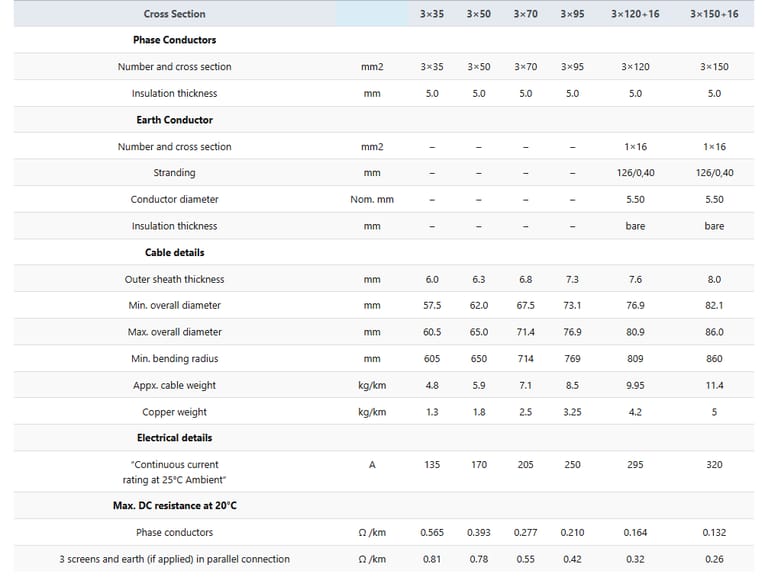Click the 'Stranding' row label

pos(174,173)
